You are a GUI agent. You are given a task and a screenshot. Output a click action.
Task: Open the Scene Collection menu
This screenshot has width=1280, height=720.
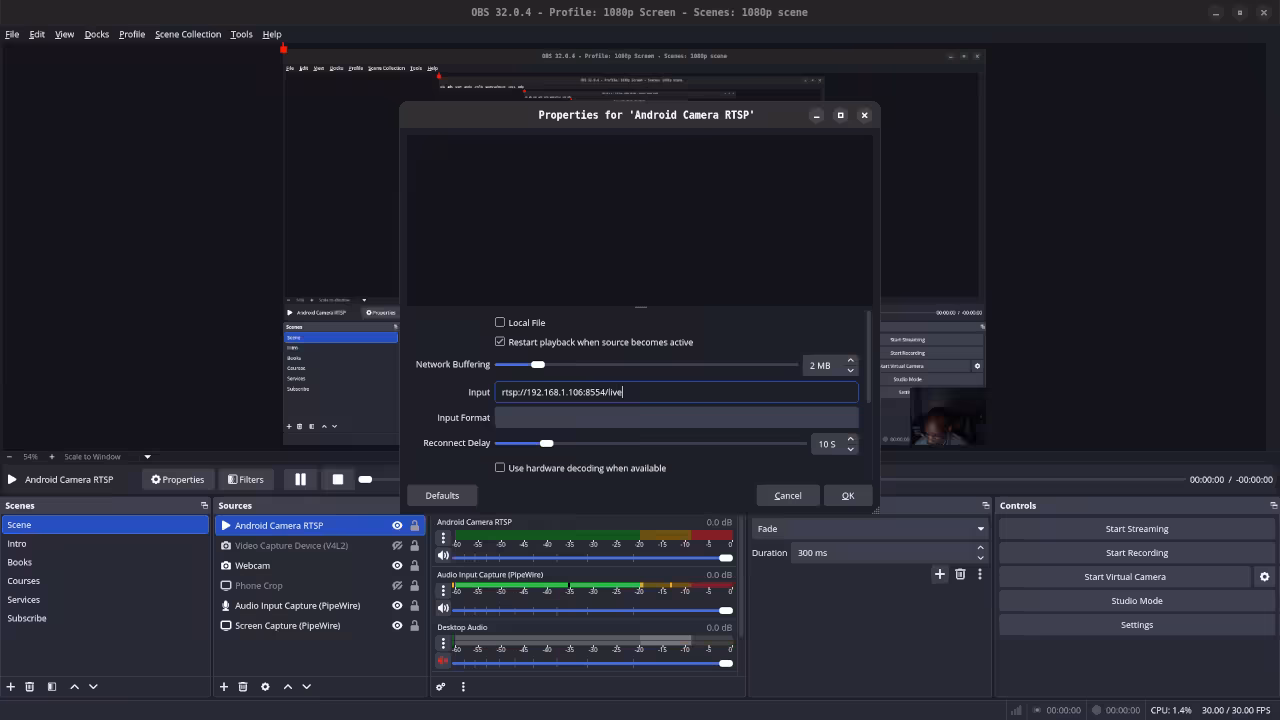[188, 34]
